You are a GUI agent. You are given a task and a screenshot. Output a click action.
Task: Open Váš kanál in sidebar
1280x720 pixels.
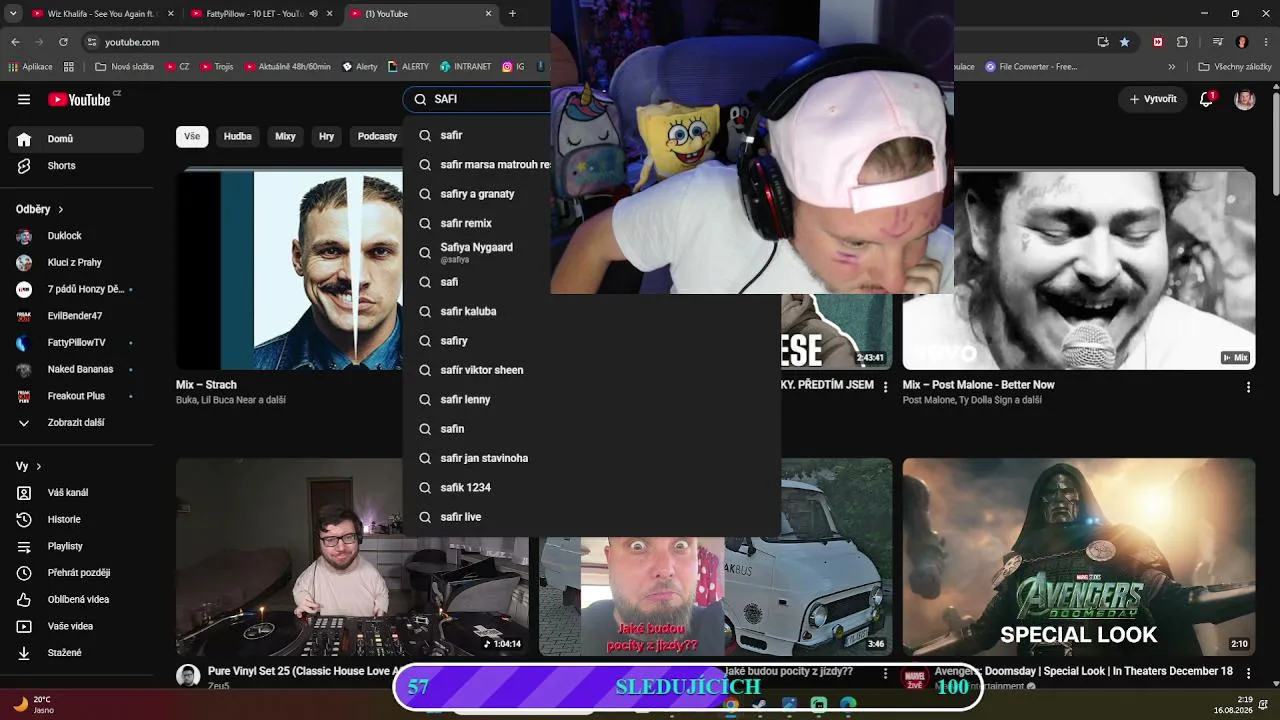click(76, 493)
